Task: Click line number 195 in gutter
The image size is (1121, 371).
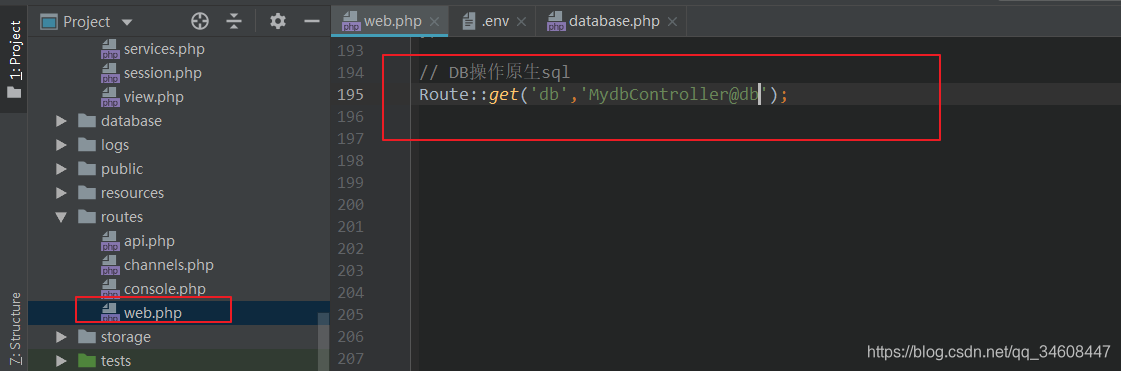Action: point(350,94)
